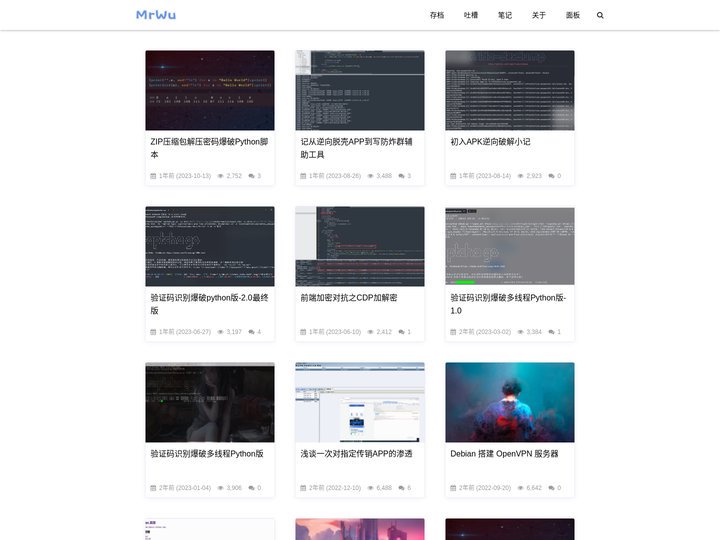Image resolution: width=720 pixels, height=540 pixels.
Task: Open thumbnail above 验证码识别爆破多线程Python版 (2023-01-04)
Action: 210,403
